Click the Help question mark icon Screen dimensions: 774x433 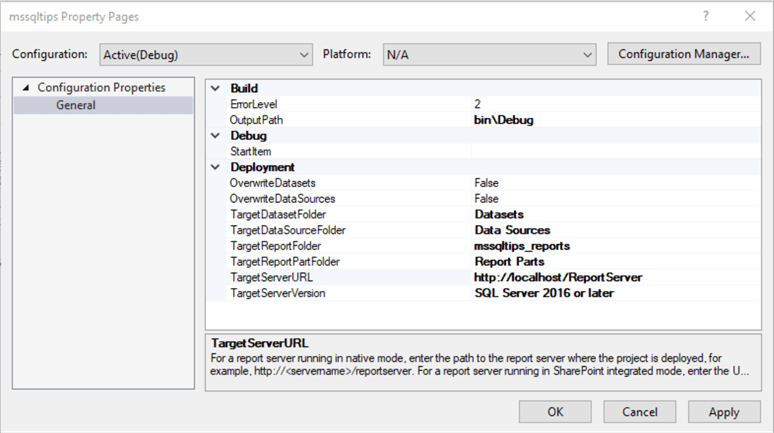(x=706, y=17)
